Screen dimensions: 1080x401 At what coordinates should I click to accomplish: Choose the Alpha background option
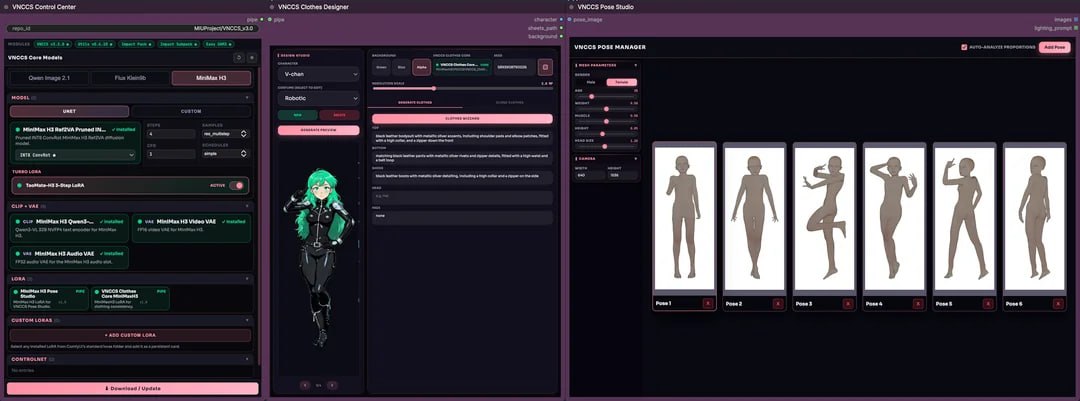(x=421, y=68)
